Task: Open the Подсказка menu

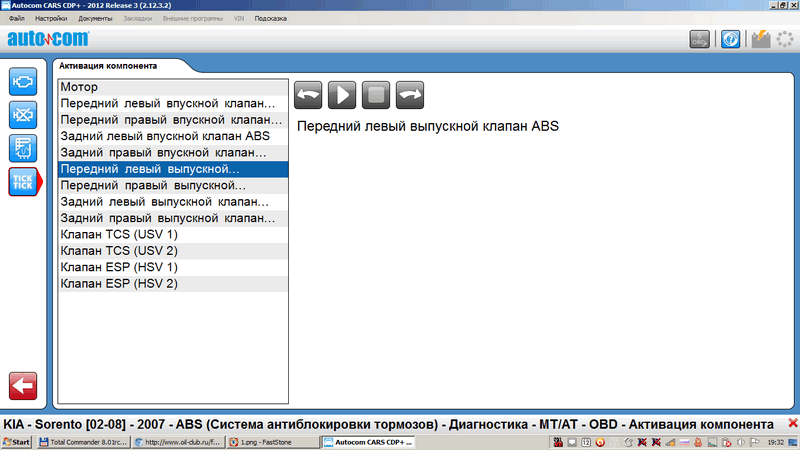Action: coord(270,18)
